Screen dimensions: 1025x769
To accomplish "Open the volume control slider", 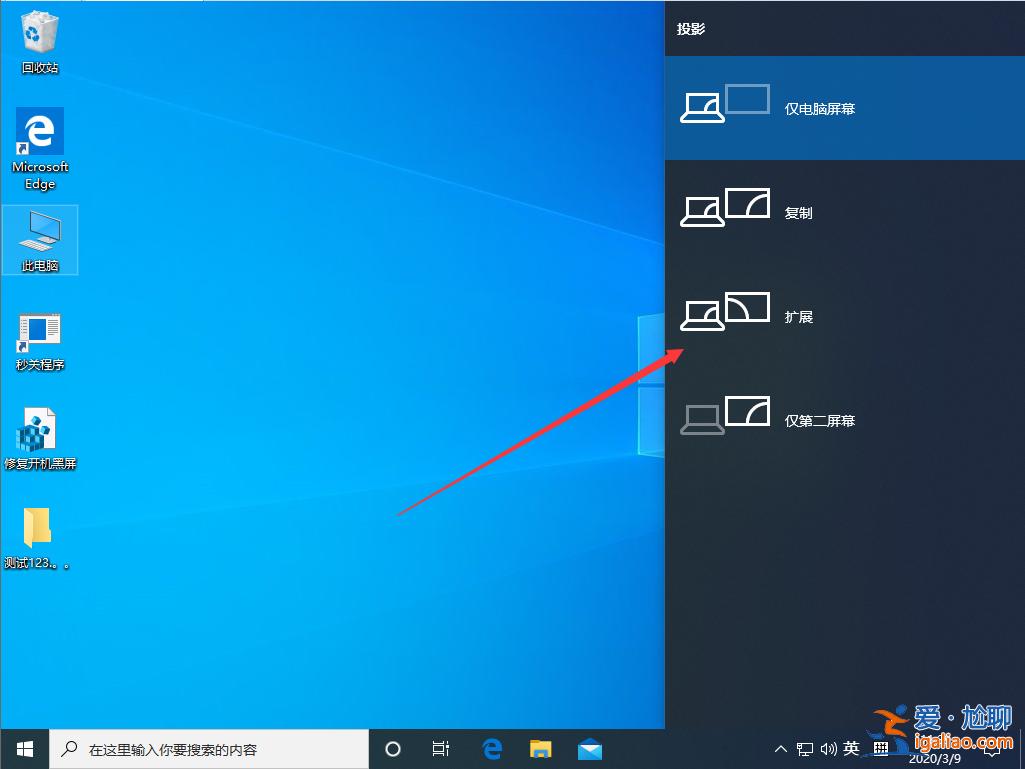I will pos(828,747).
